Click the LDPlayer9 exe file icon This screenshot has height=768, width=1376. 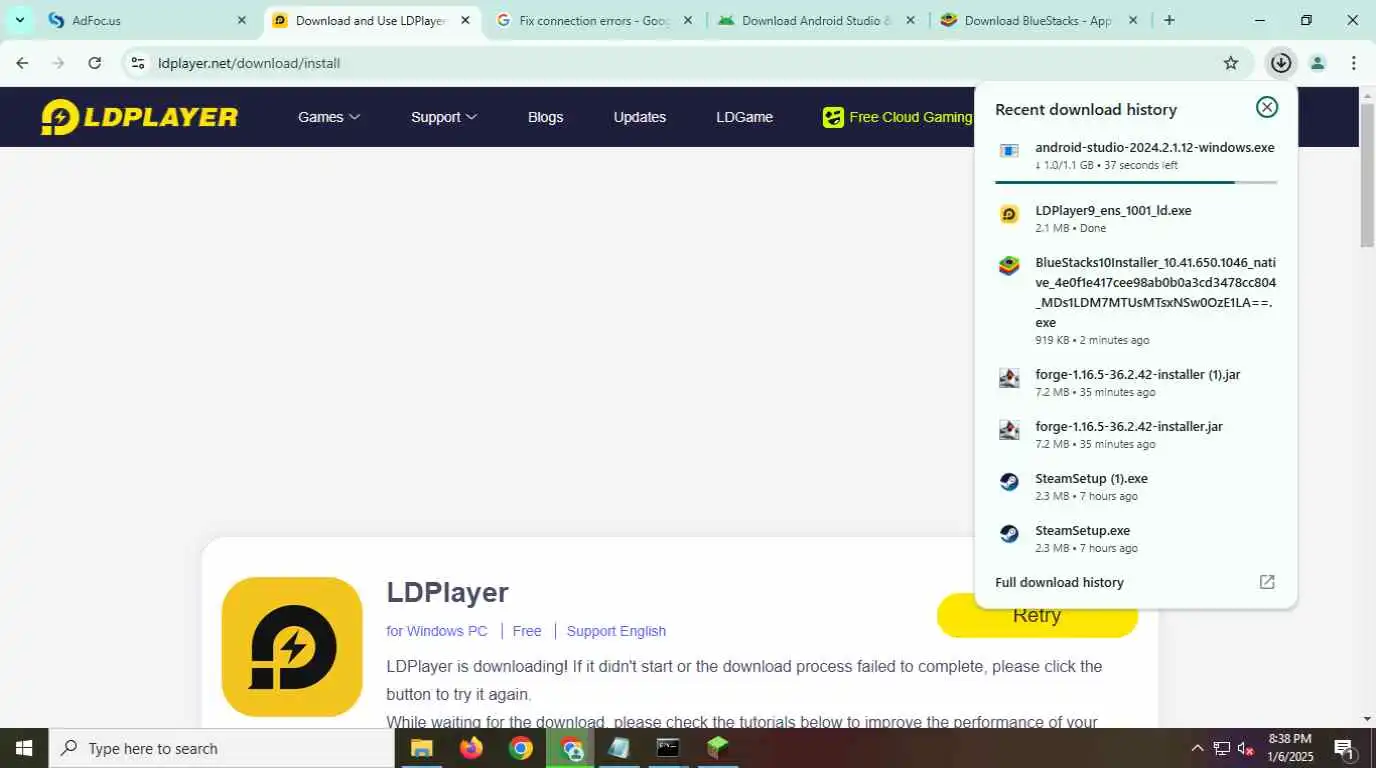point(1009,214)
